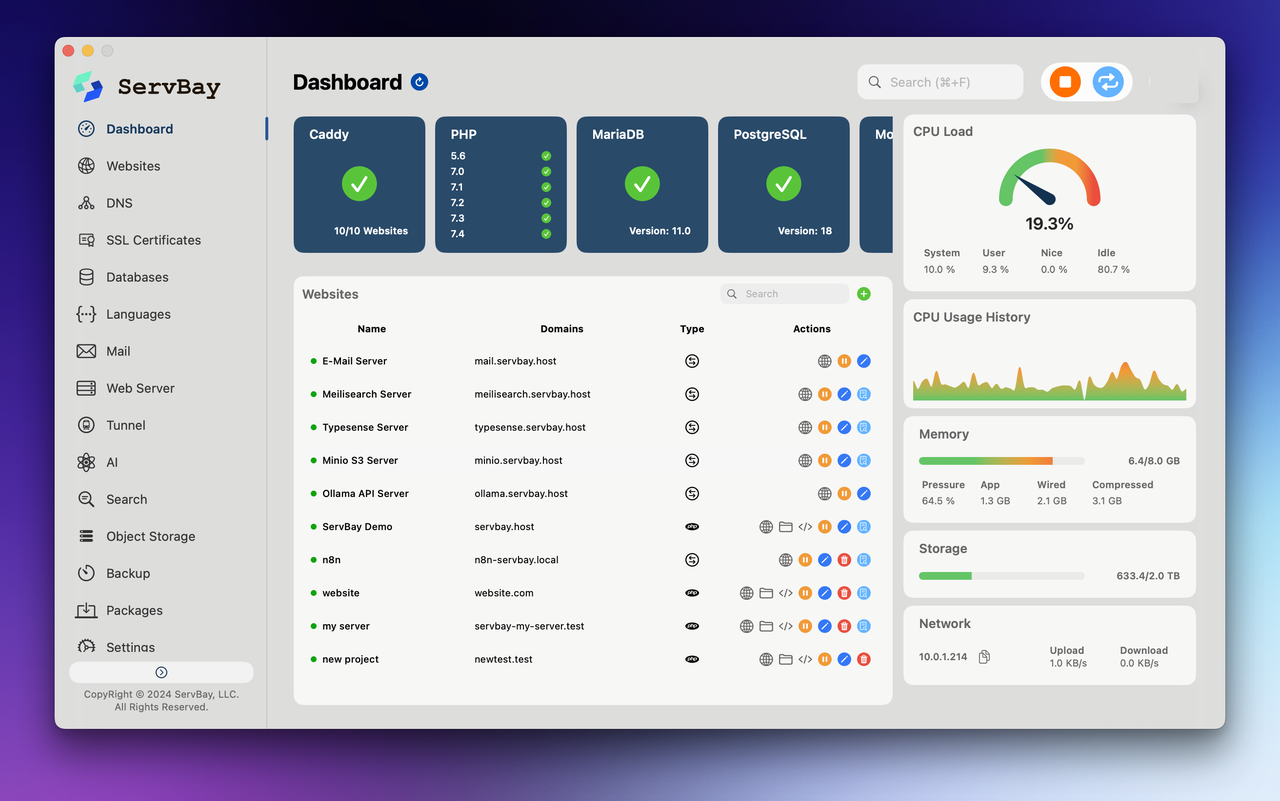Screen dimensions: 1280x801
Task: Delete the my server website
Action: point(844,626)
